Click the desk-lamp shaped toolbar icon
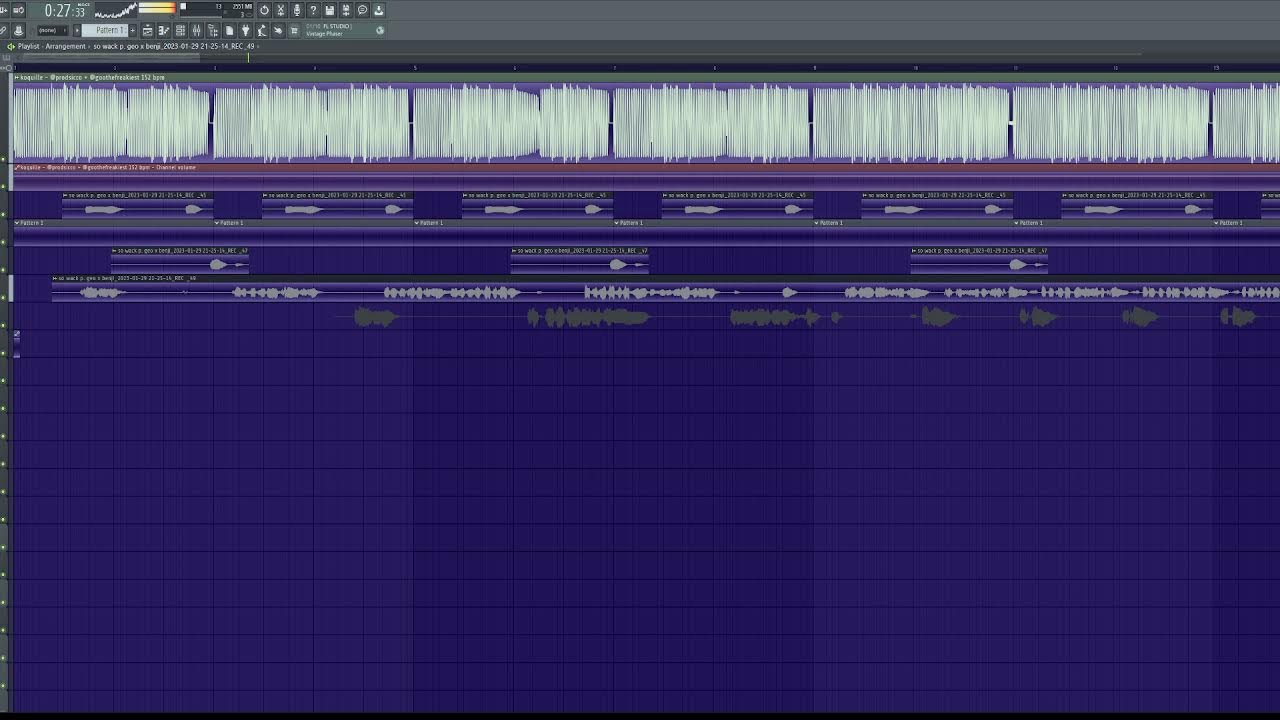The height and width of the screenshot is (720, 1280). 261,30
